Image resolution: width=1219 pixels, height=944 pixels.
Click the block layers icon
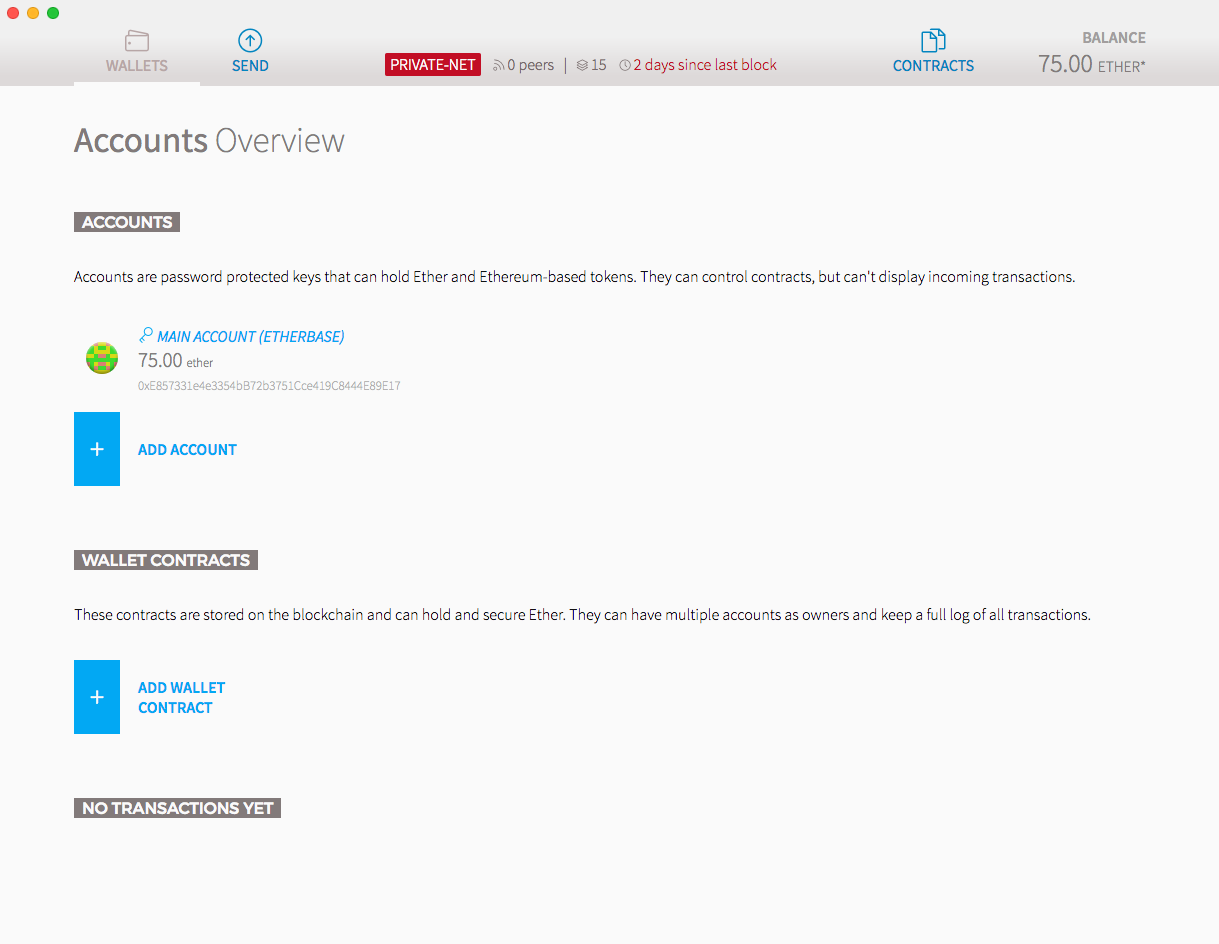pyautogui.click(x=582, y=66)
